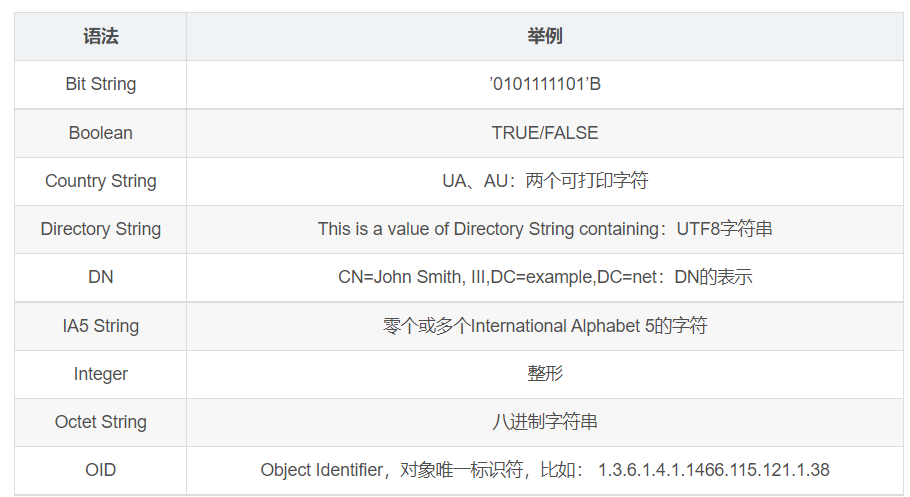Click the CN=John Smith DN example

[545, 278]
